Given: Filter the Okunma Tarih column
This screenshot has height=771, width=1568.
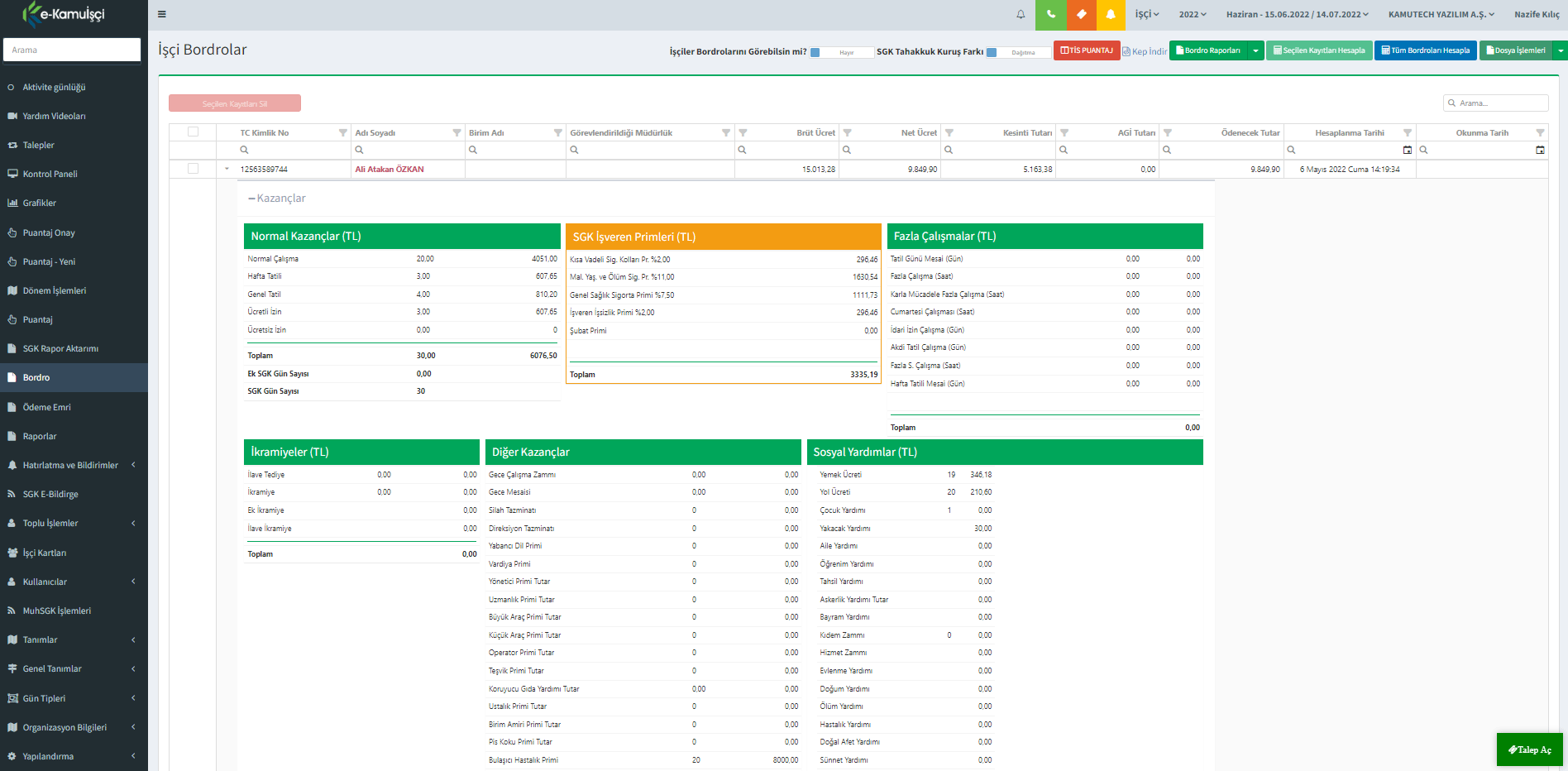Looking at the screenshot, I should pyautogui.click(x=1539, y=133).
